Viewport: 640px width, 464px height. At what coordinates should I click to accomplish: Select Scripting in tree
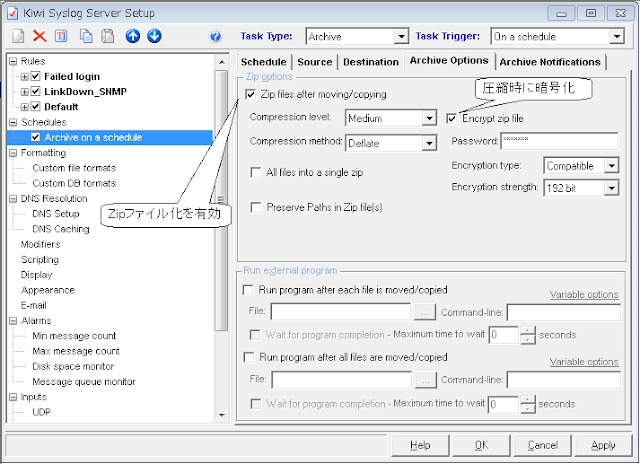tap(40, 260)
